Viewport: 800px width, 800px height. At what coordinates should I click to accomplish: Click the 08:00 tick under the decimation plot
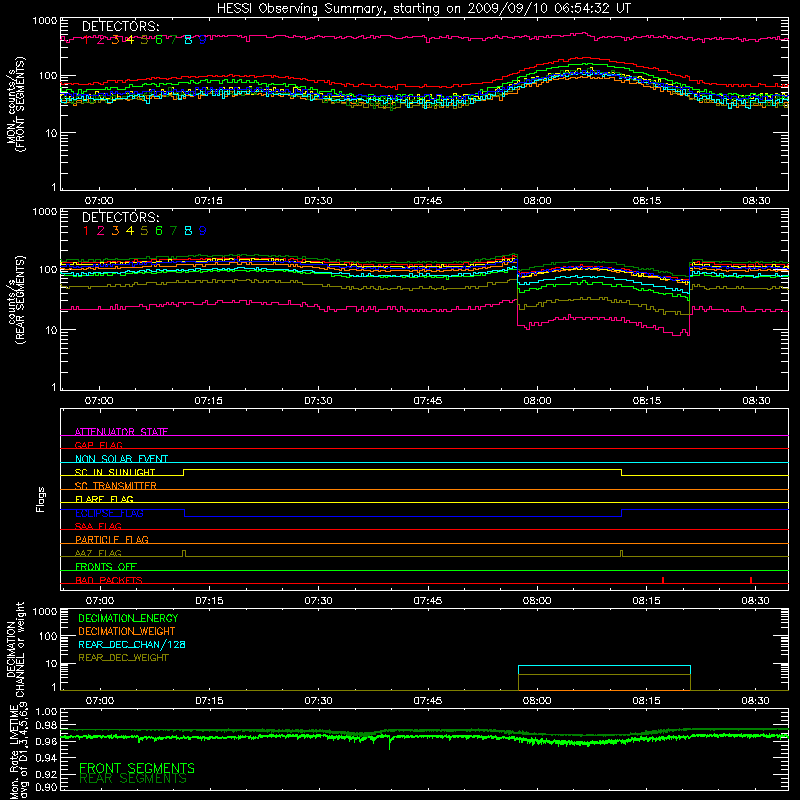tap(537, 701)
